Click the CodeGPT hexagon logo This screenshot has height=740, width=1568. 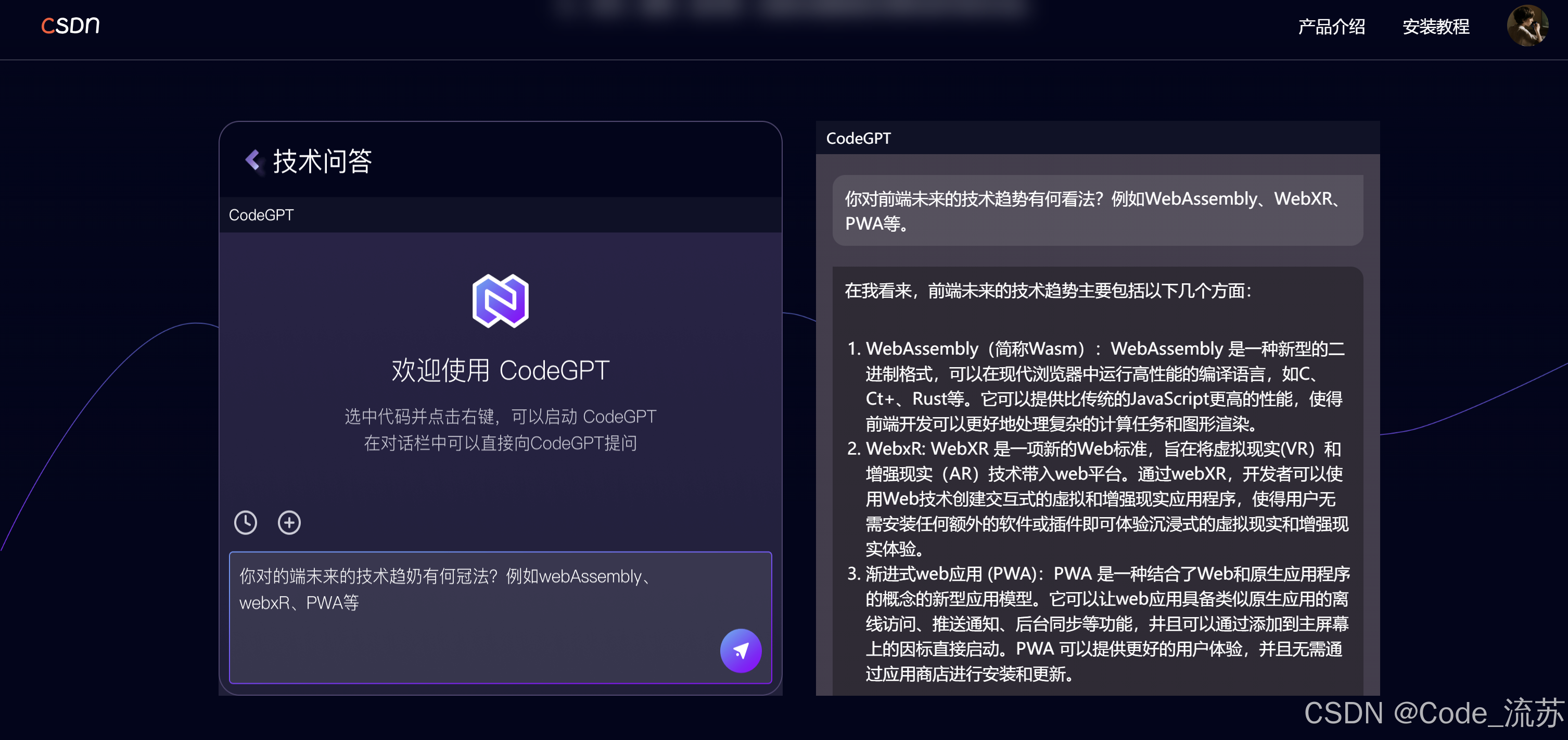pos(500,301)
